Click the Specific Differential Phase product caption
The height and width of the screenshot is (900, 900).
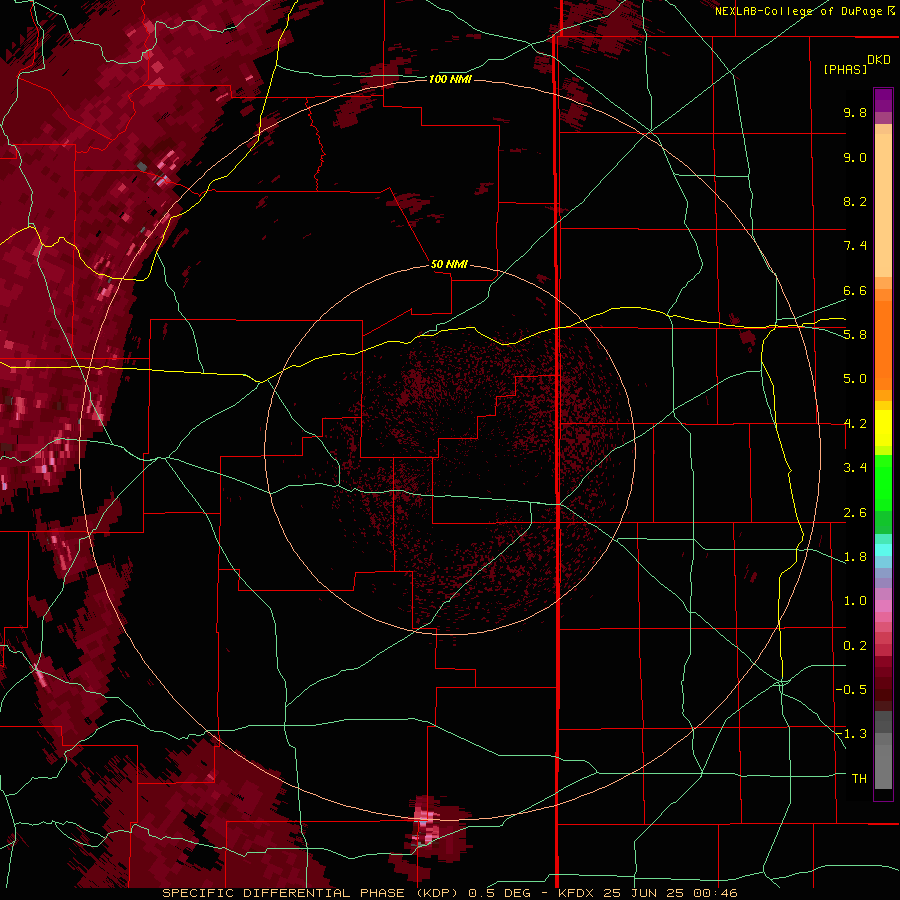[308, 893]
